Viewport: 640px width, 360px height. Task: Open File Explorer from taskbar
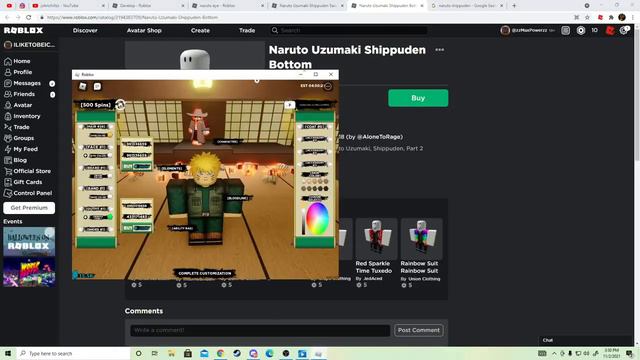point(171,353)
